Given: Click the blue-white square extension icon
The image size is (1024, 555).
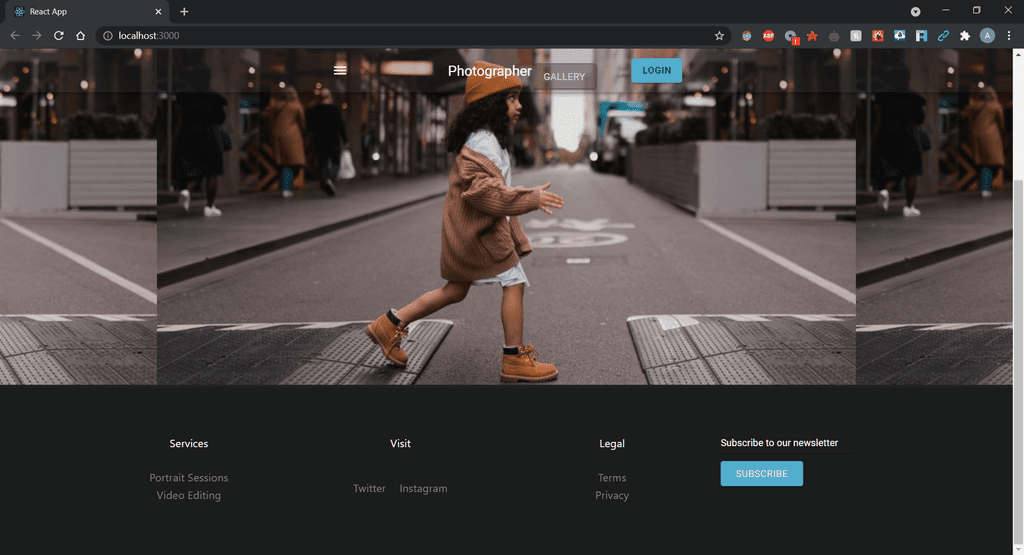Looking at the screenshot, I should click(x=921, y=36).
